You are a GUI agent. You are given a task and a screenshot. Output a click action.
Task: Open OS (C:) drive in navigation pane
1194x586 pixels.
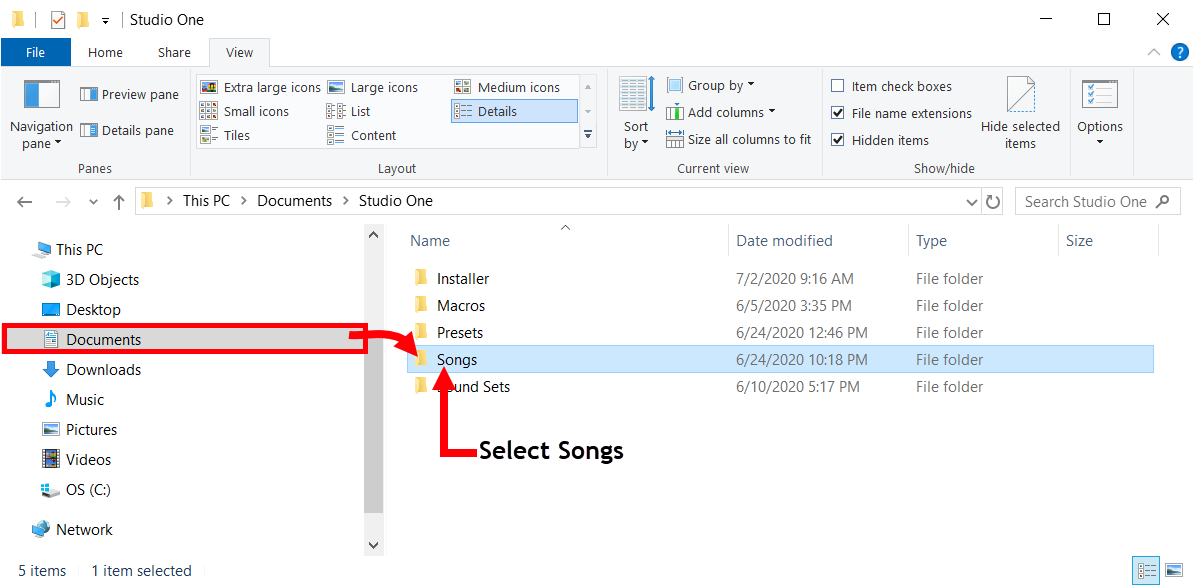coord(88,490)
